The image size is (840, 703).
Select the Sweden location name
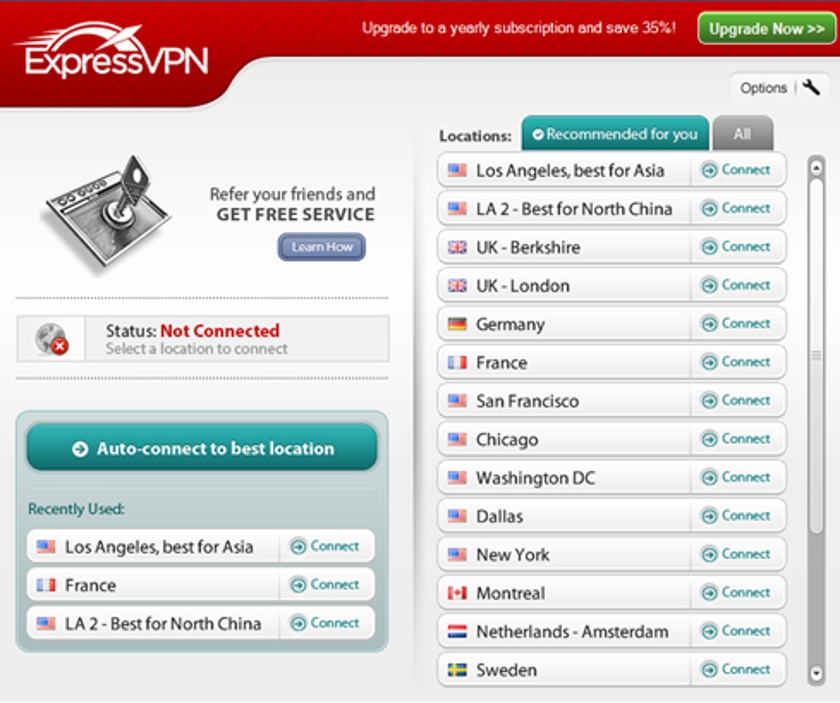click(506, 670)
